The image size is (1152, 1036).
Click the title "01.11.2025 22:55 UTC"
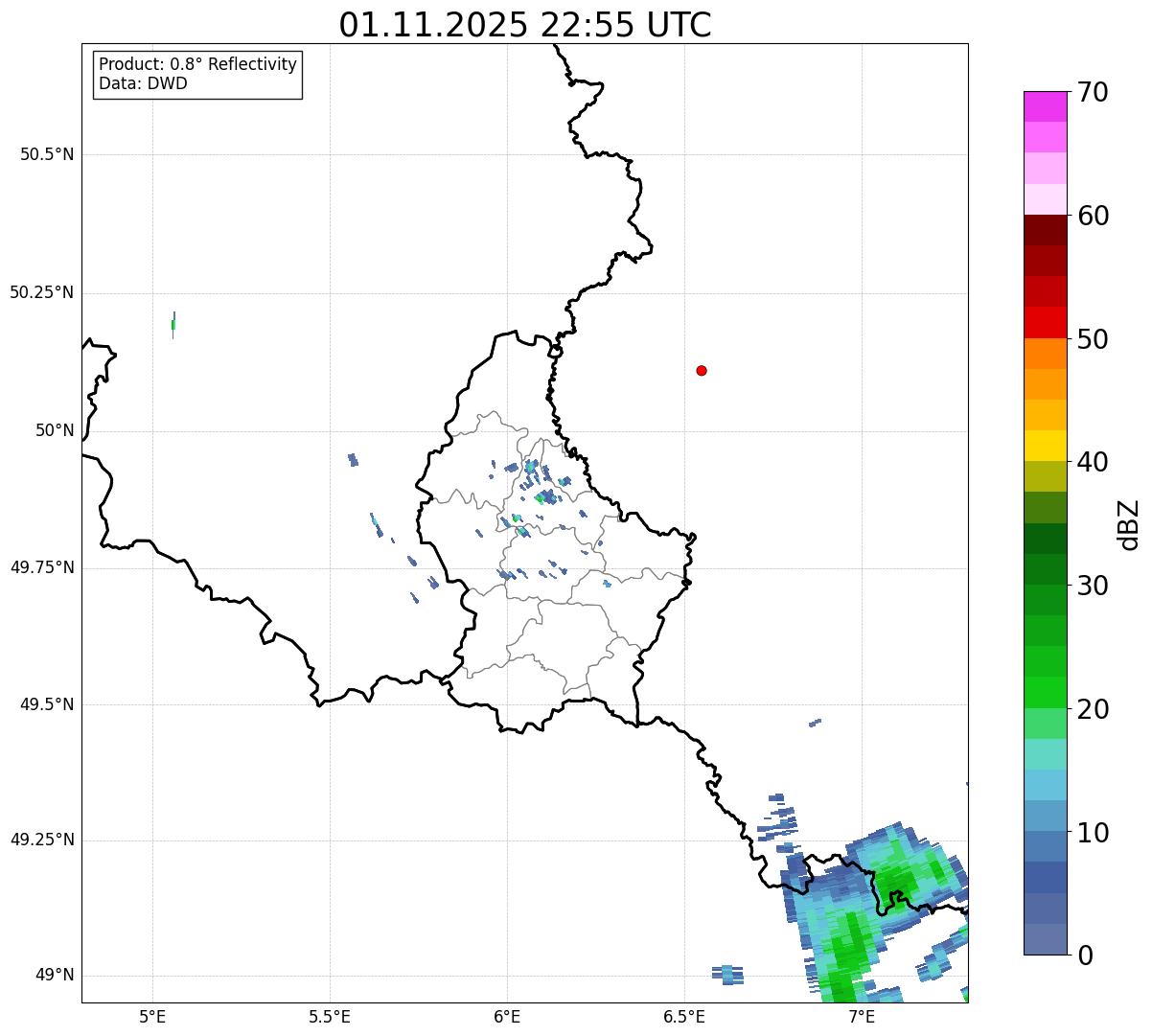coord(525,25)
